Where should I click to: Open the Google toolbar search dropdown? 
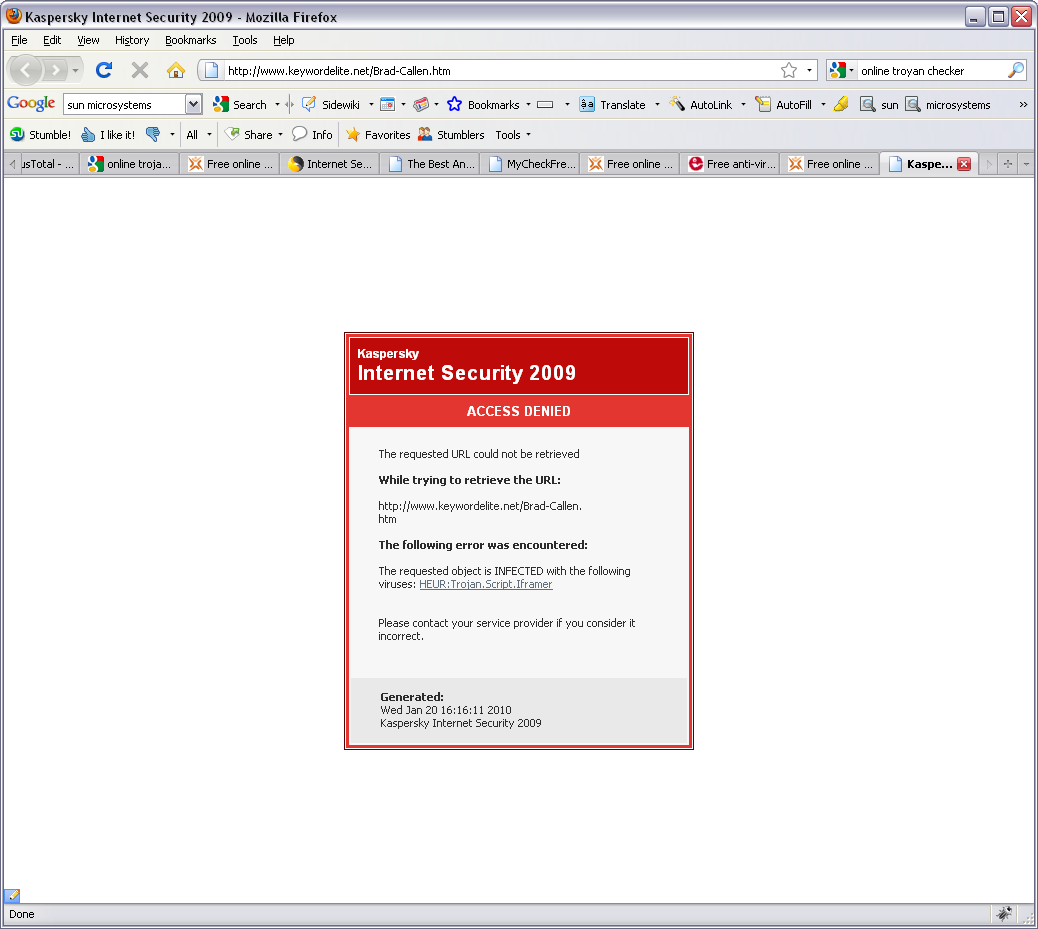click(x=193, y=104)
